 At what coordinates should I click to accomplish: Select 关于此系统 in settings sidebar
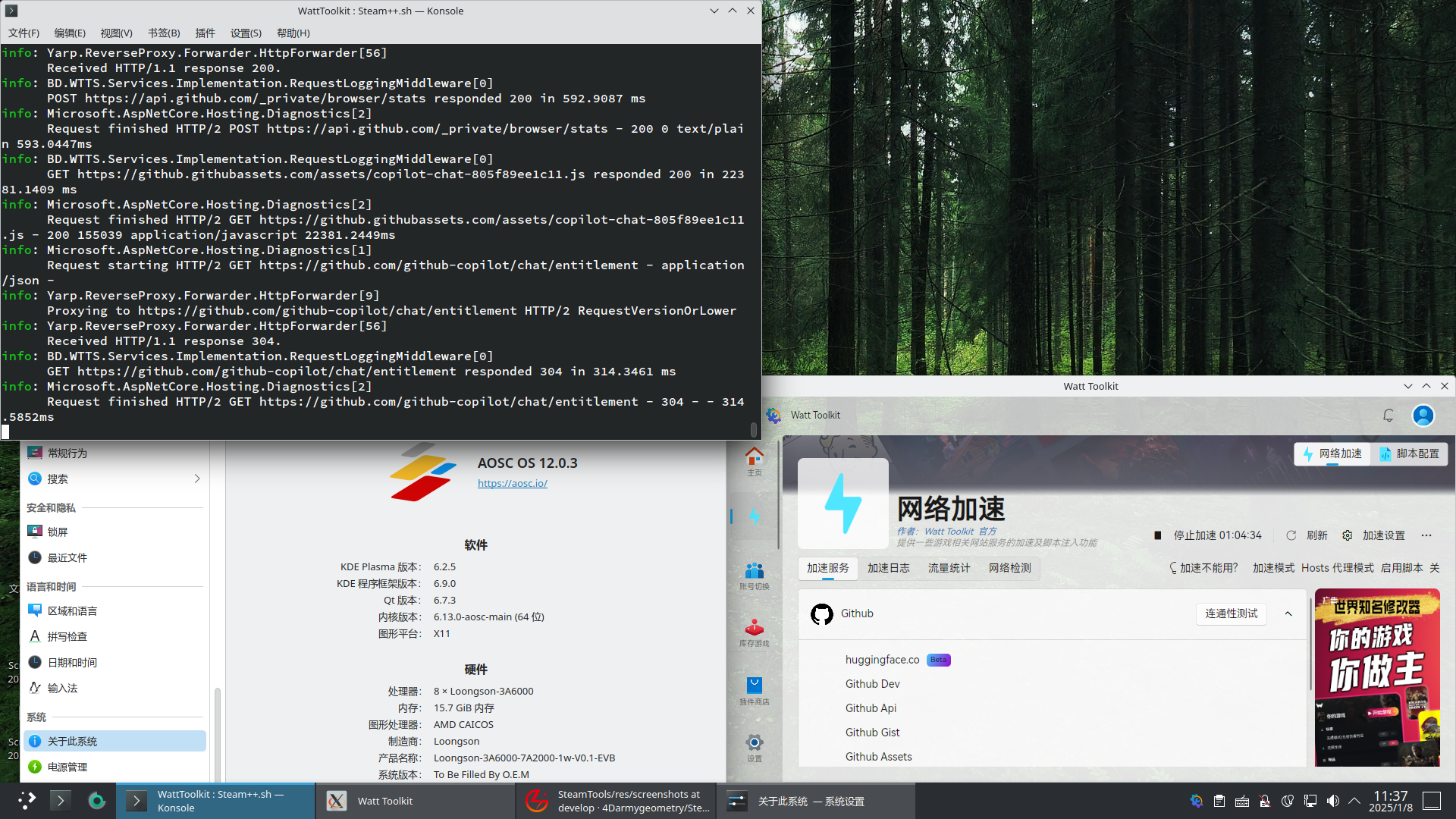(x=115, y=741)
